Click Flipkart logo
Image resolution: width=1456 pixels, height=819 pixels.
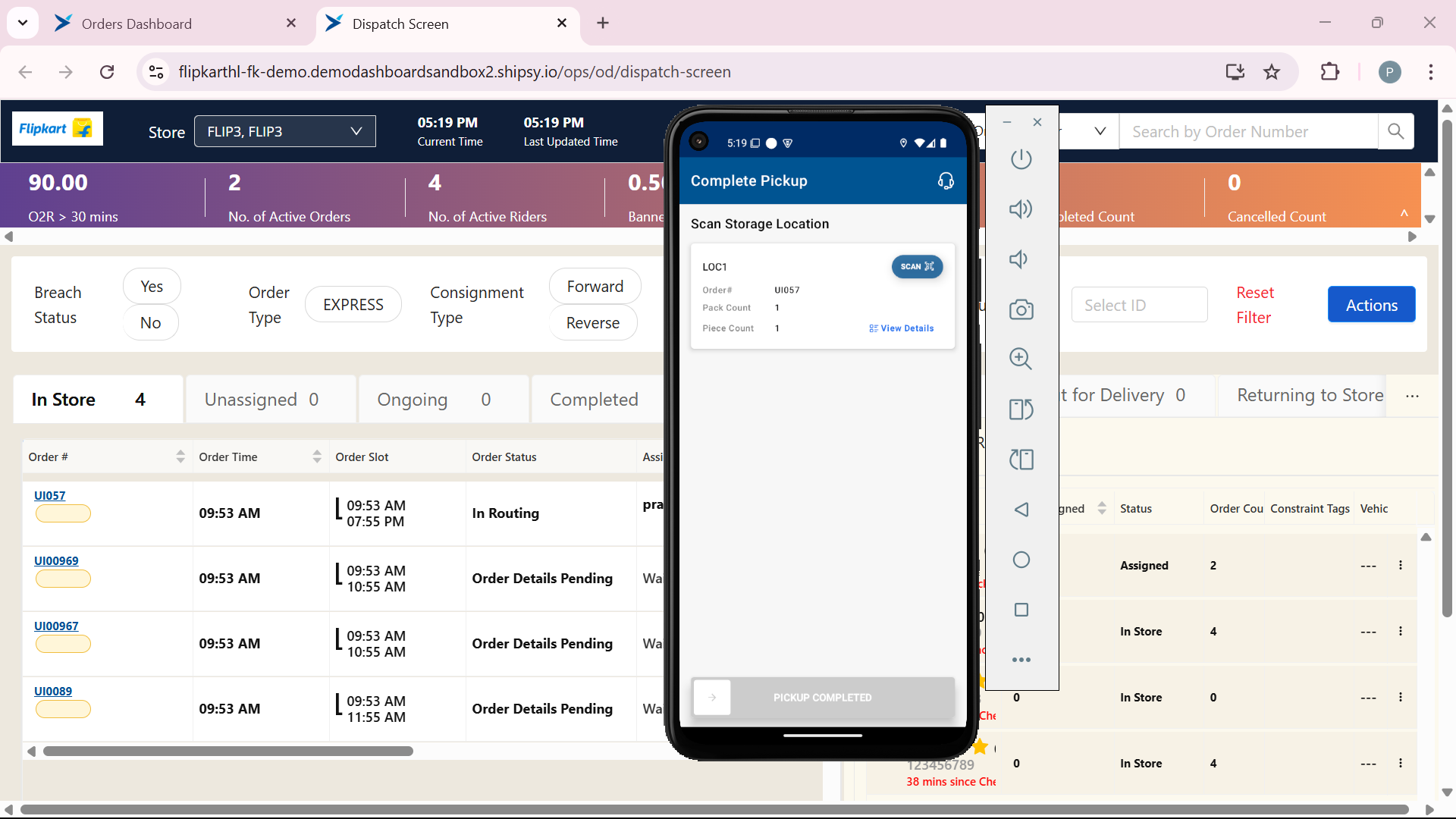[x=58, y=129]
